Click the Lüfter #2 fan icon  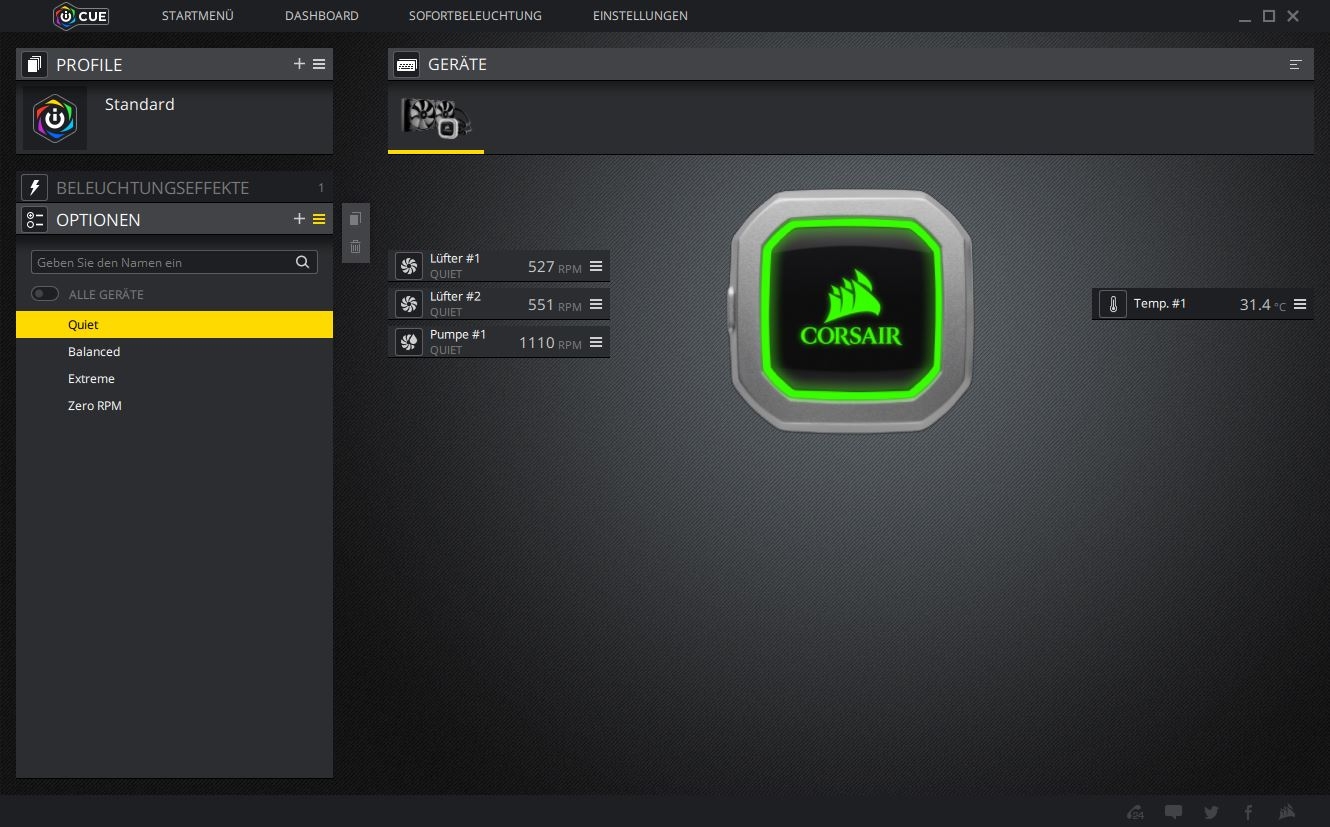408,303
